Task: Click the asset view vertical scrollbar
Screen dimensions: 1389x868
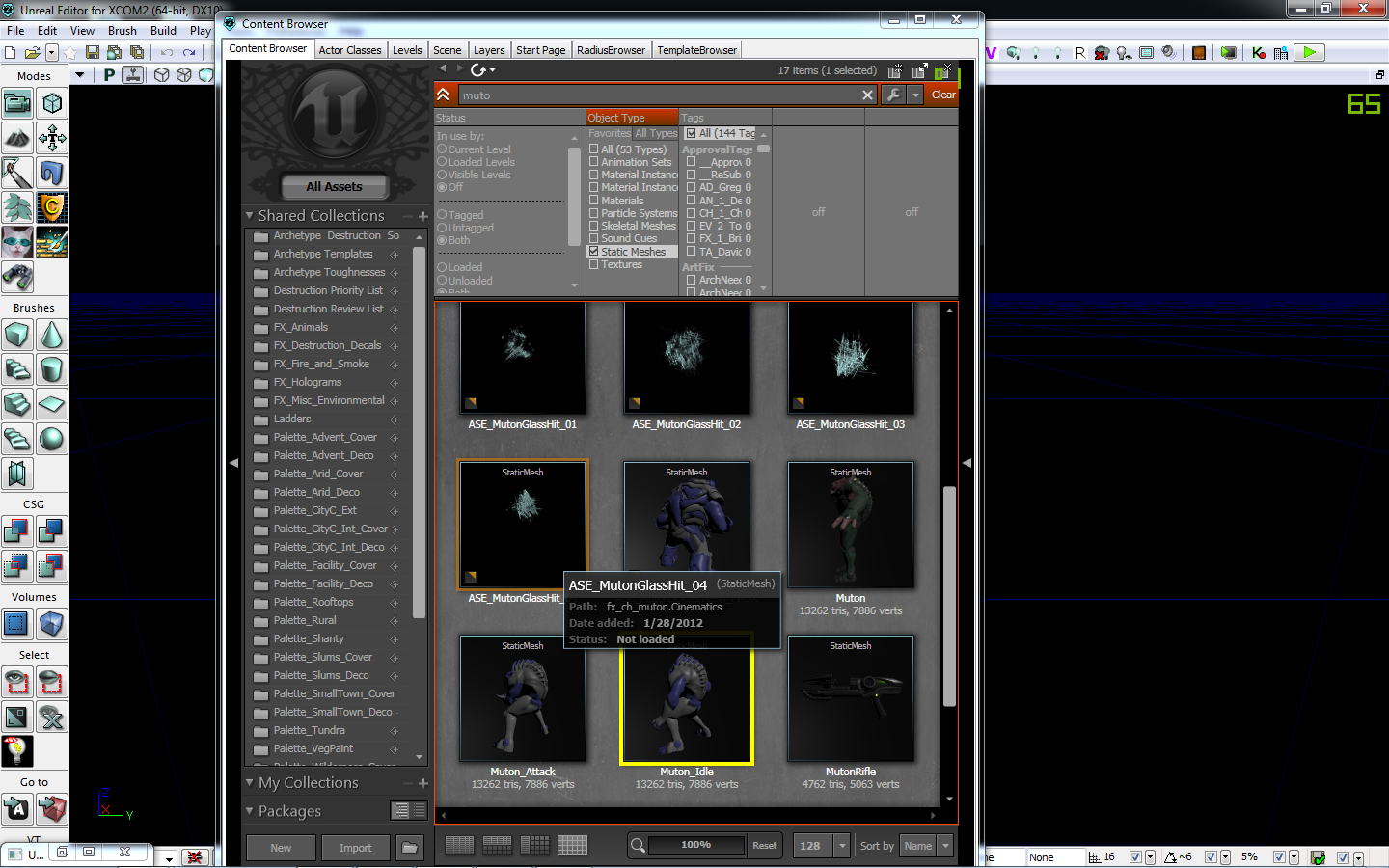Action: tap(949, 597)
